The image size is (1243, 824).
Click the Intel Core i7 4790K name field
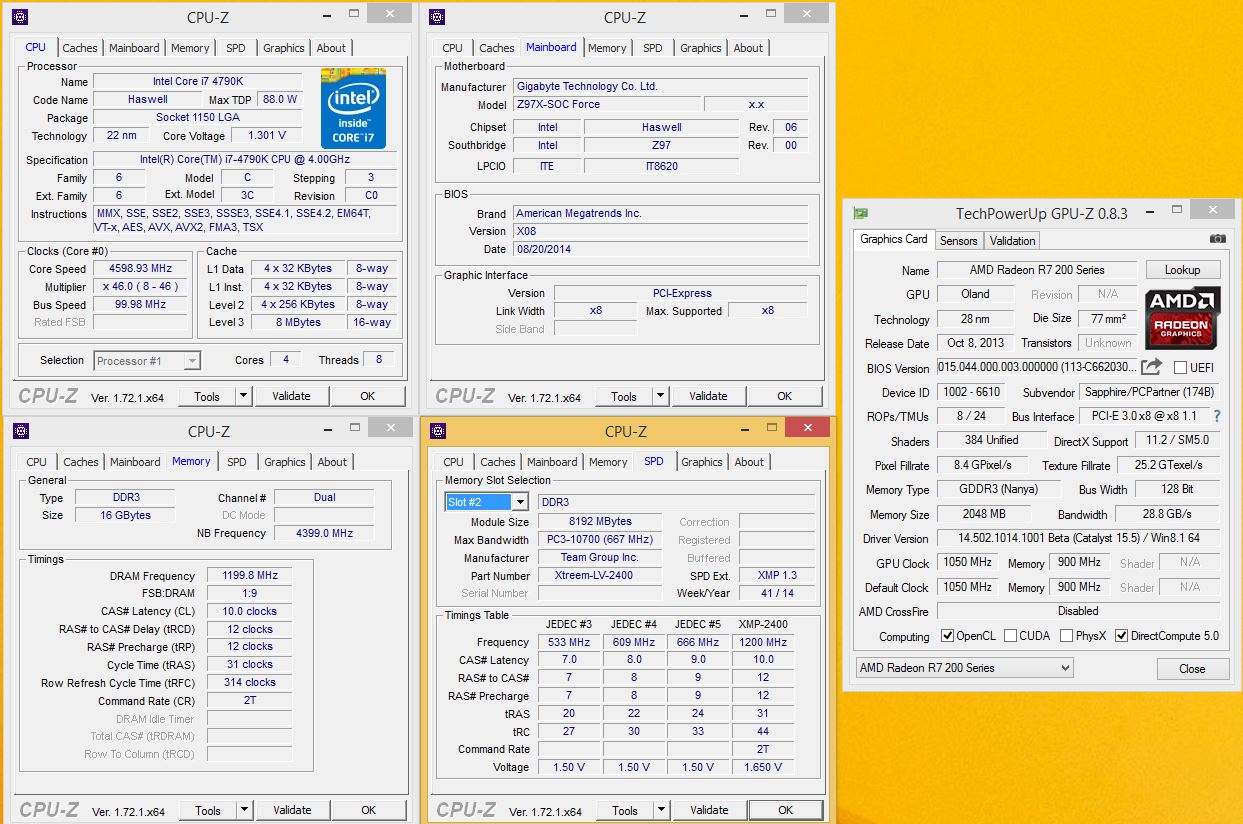(x=197, y=82)
